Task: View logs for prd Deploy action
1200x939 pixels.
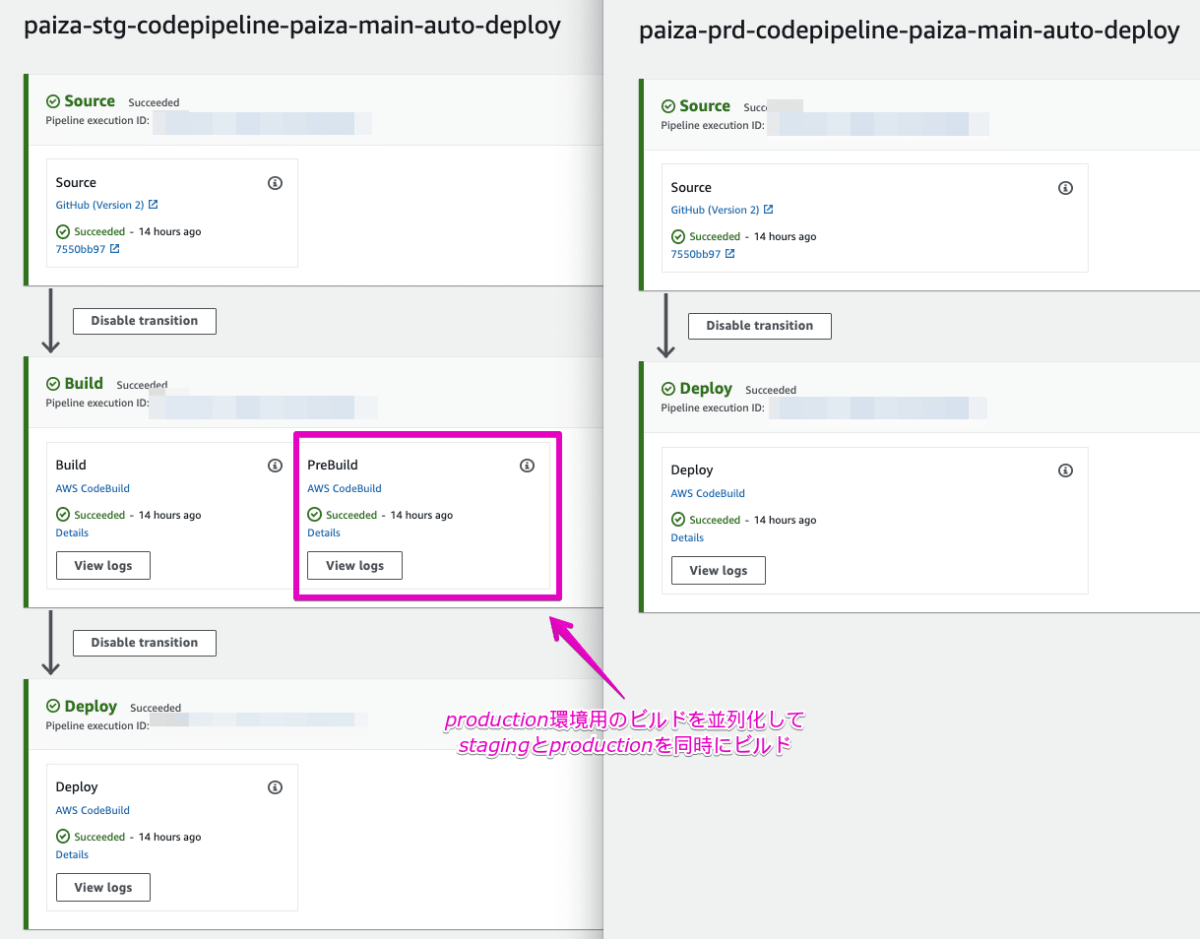Action: tap(718, 571)
